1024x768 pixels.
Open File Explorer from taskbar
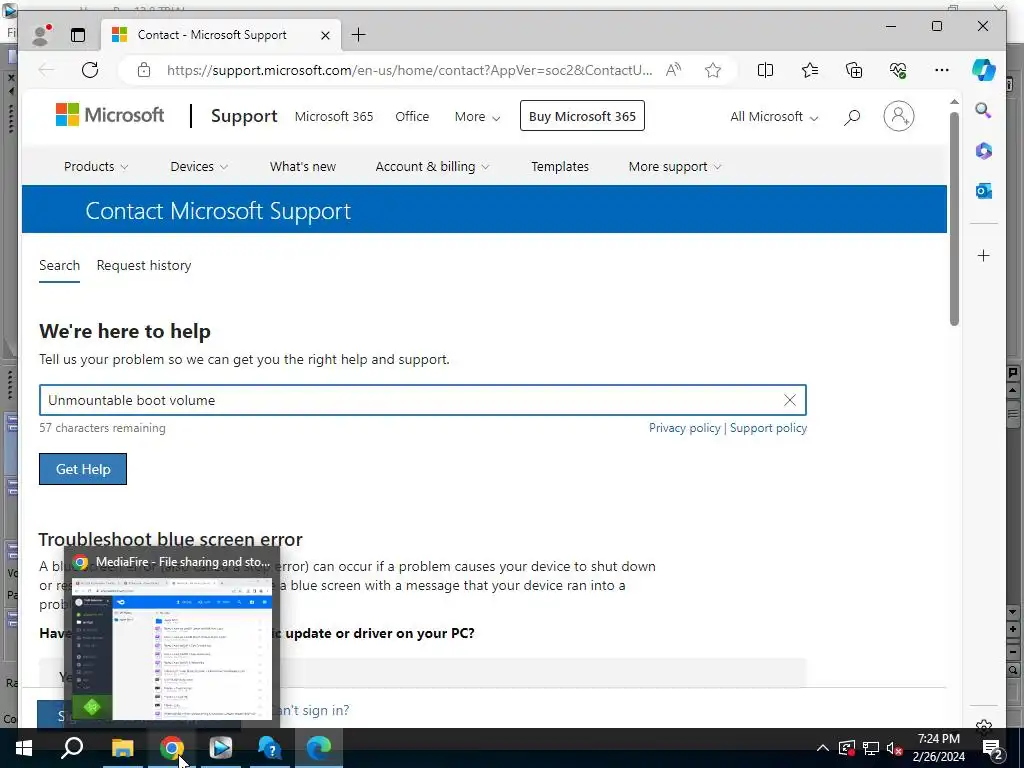[x=122, y=748]
